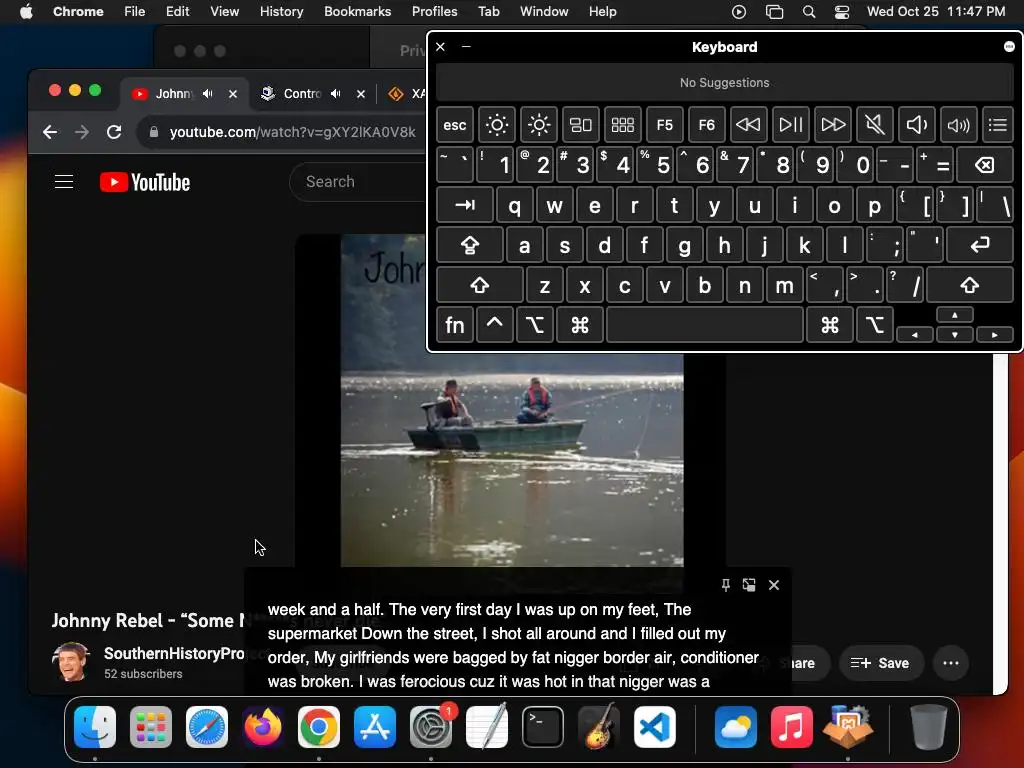Tap the list-view key next to volume up
Viewport: 1024px width, 768px height.
pos(997,125)
